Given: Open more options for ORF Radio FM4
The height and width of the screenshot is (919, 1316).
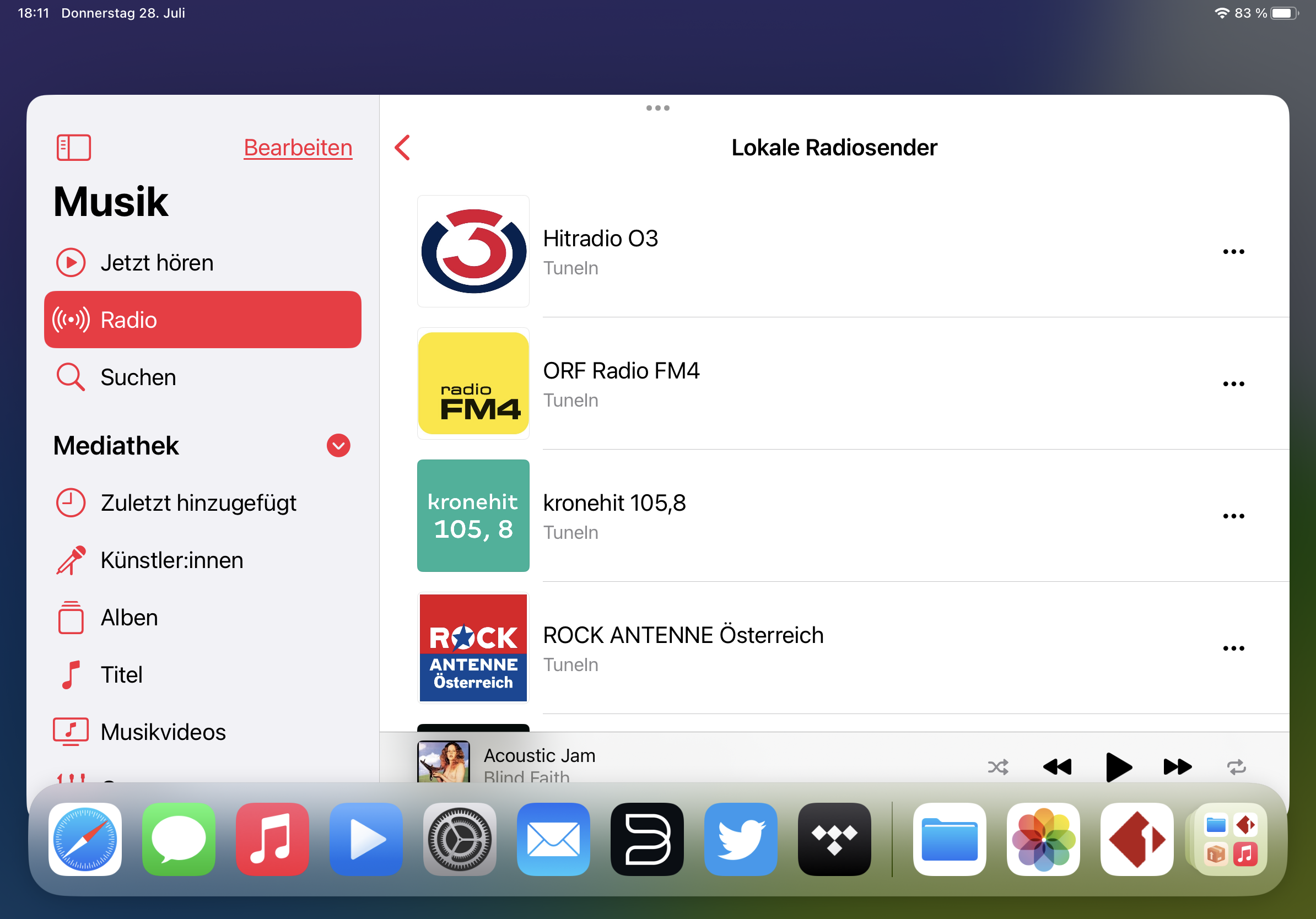Looking at the screenshot, I should (1233, 384).
